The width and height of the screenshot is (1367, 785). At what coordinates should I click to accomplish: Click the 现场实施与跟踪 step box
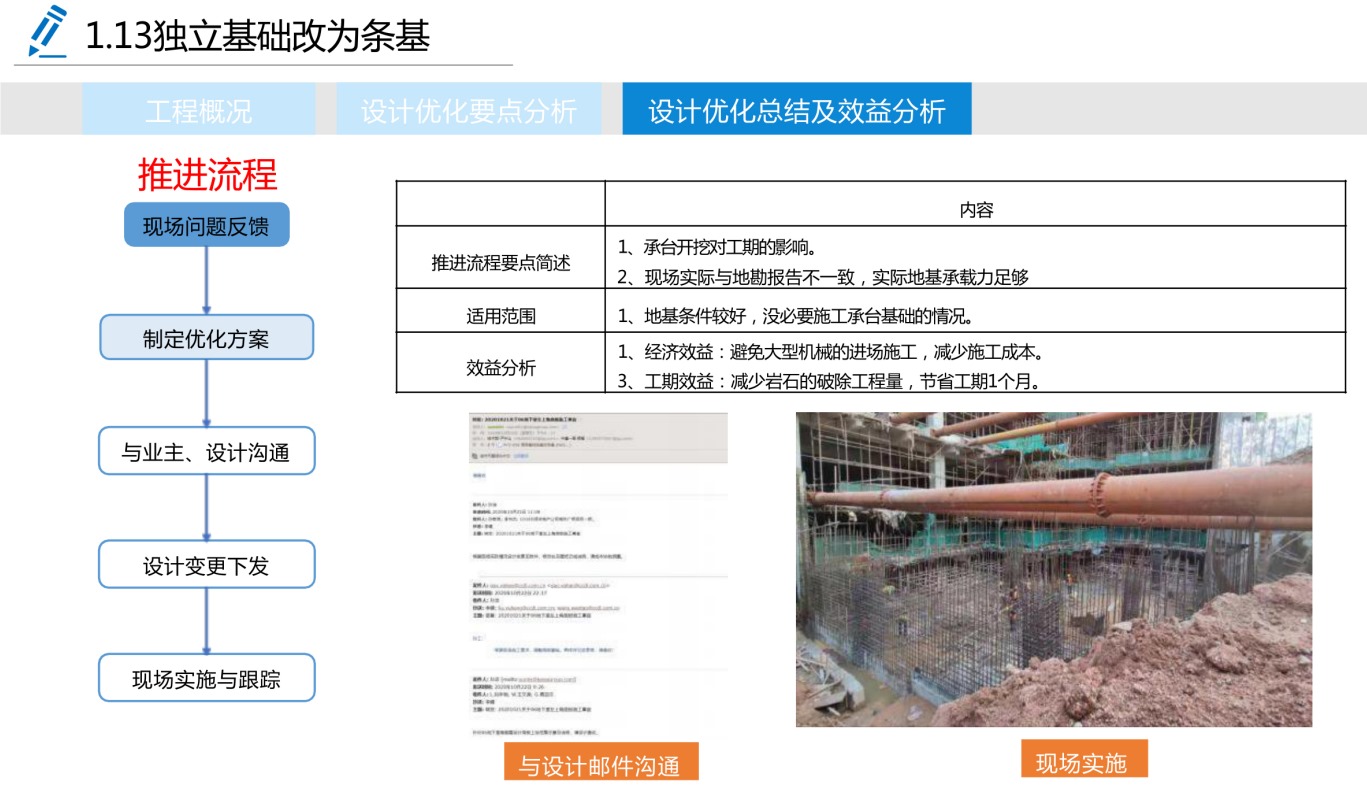point(206,679)
